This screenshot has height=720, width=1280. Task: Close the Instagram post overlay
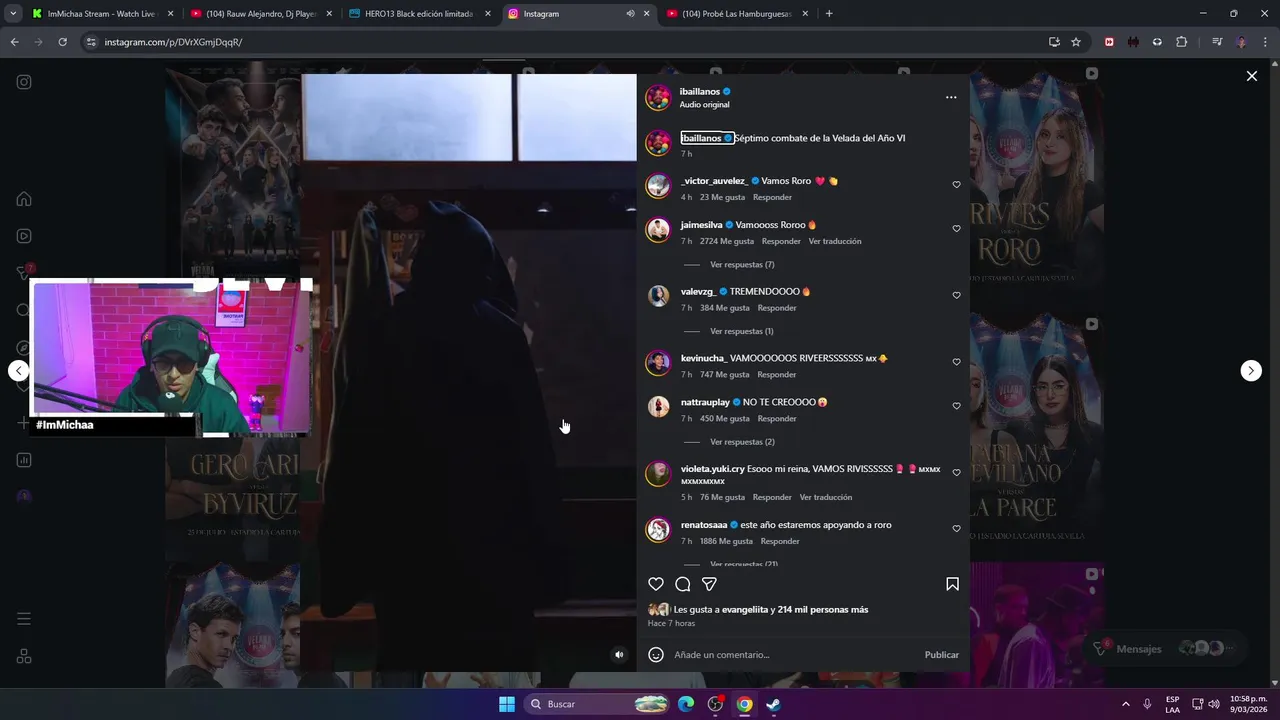tap(1251, 76)
